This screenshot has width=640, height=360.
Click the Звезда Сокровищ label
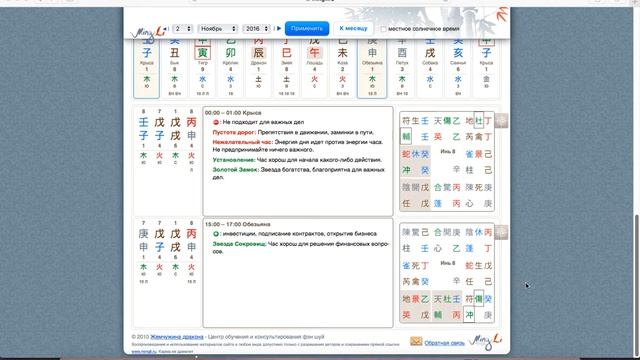(x=240, y=244)
